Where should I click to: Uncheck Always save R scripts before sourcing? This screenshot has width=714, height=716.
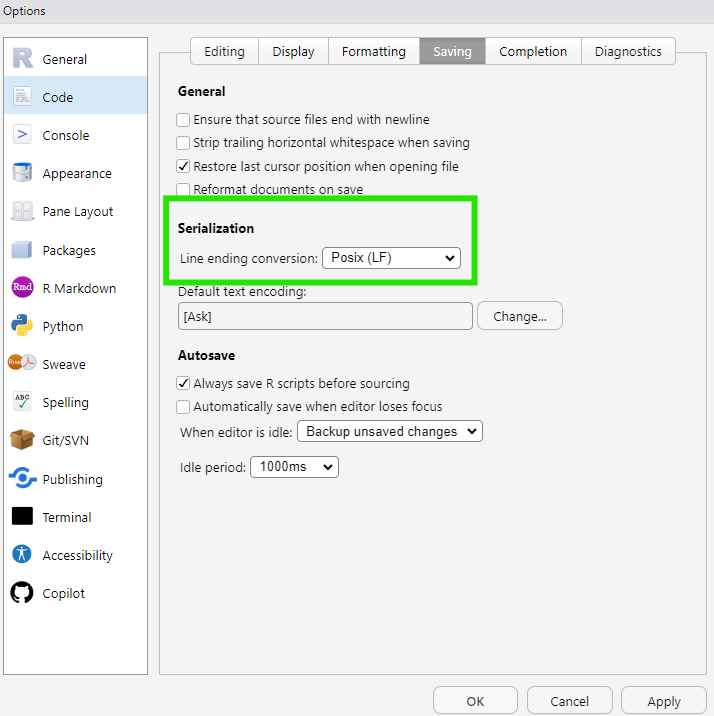(183, 383)
